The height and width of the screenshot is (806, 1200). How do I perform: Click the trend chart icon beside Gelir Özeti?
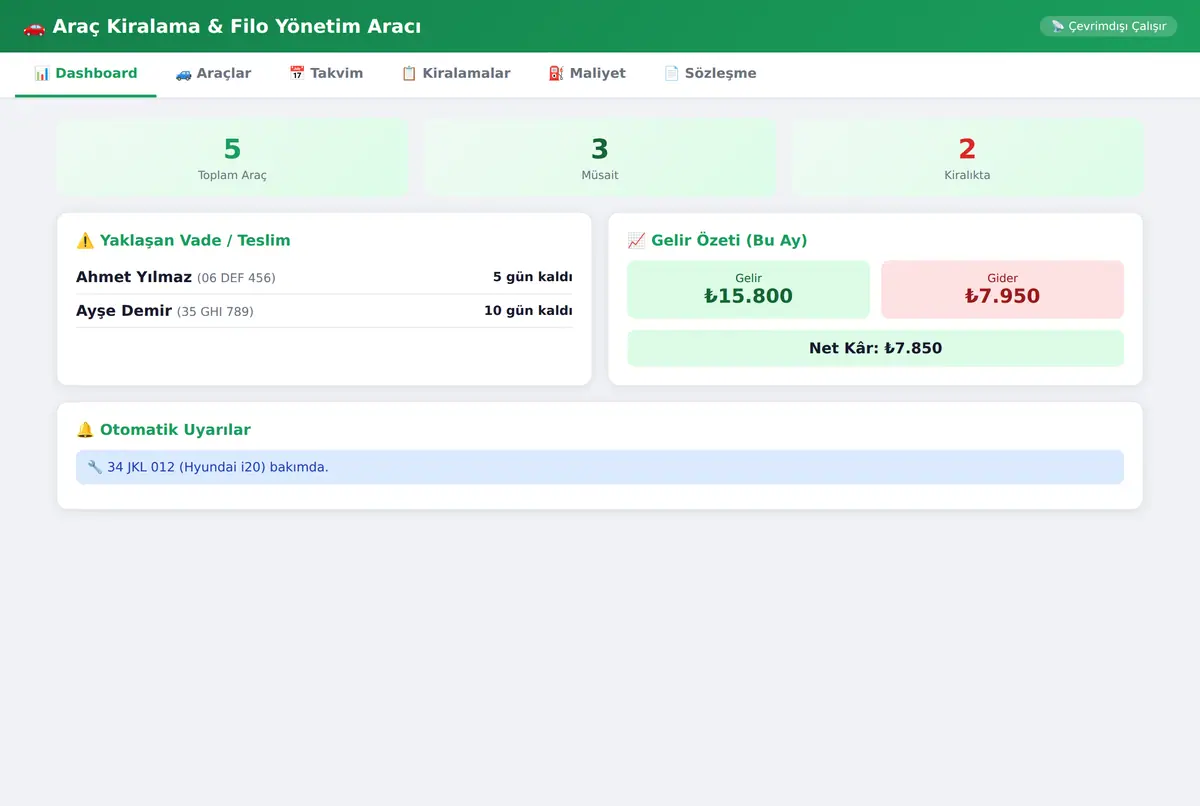click(x=636, y=240)
